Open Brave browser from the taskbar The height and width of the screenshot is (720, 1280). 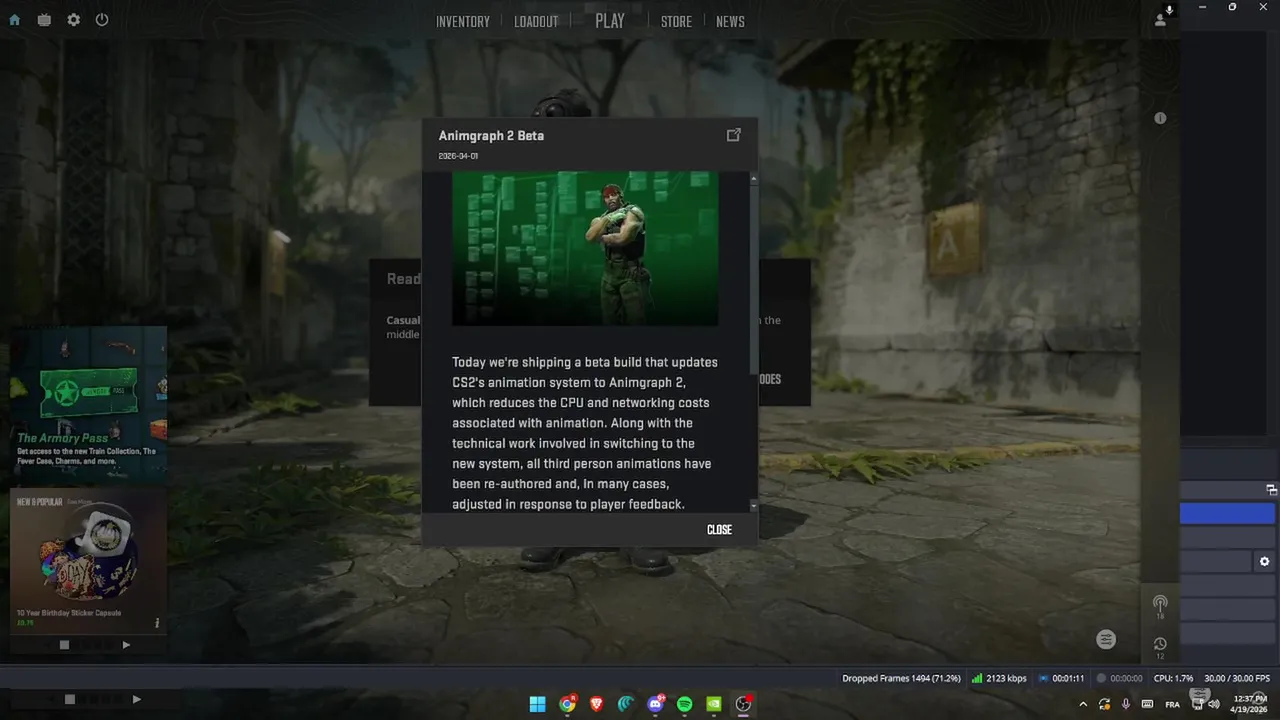pyautogui.click(x=596, y=704)
